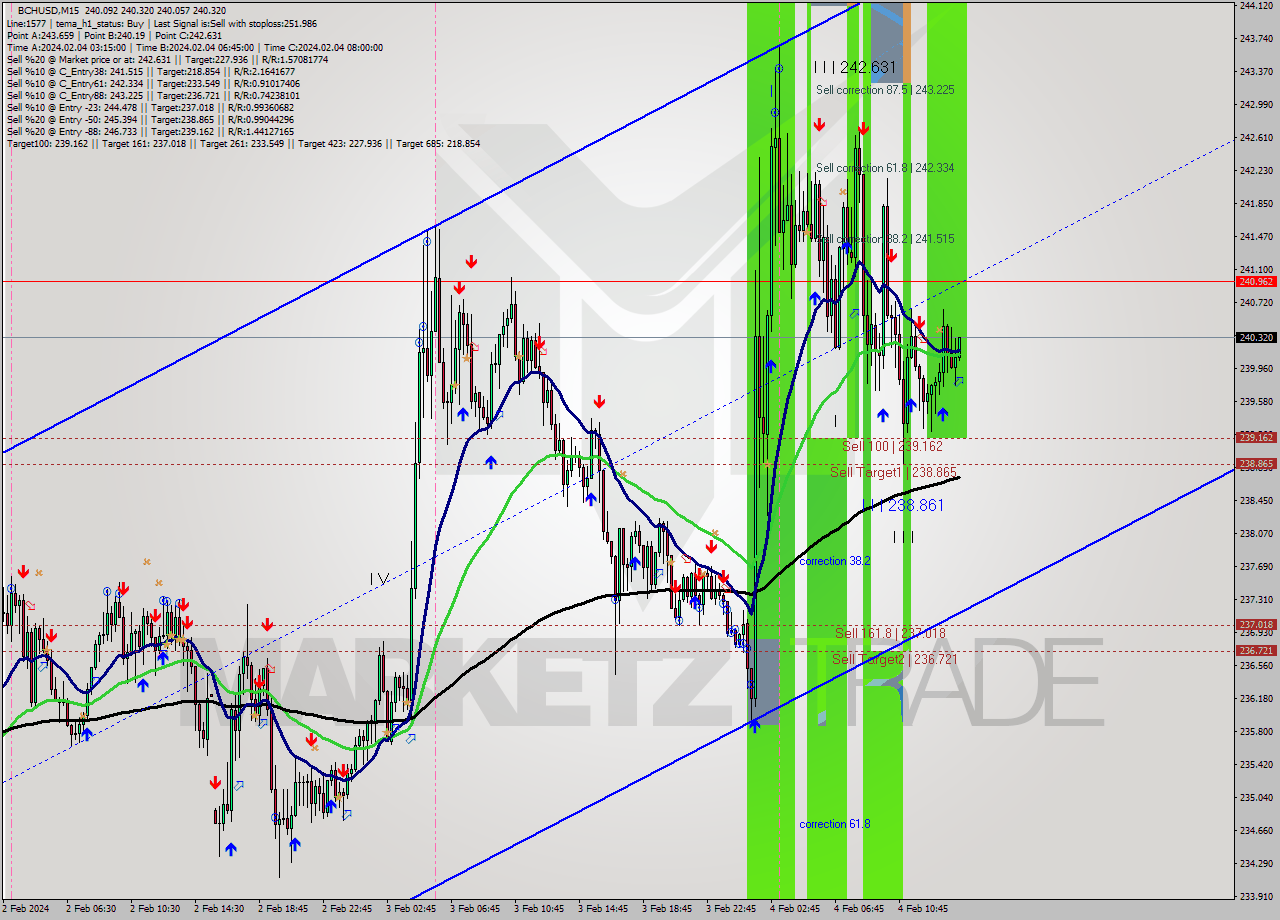Click the '3 Feb 02:45' time axis label
The height and width of the screenshot is (920, 1280).
[411, 909]
